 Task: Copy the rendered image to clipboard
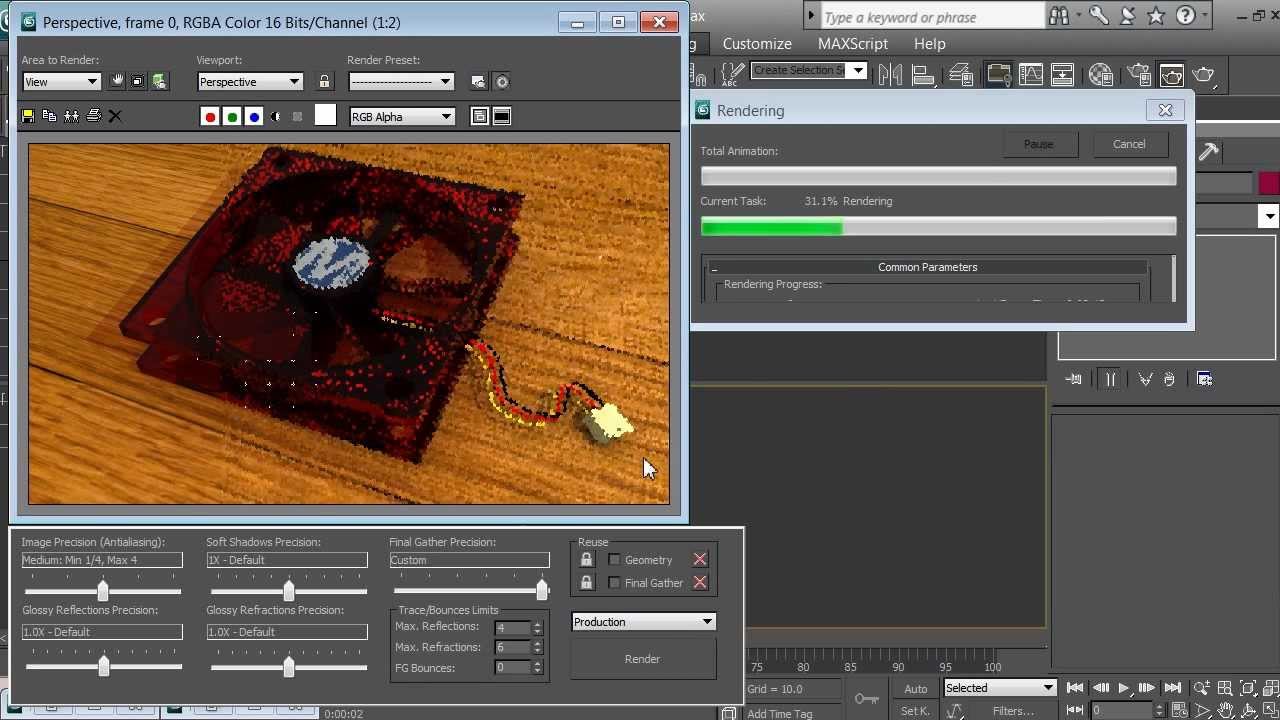coord(49,116)
